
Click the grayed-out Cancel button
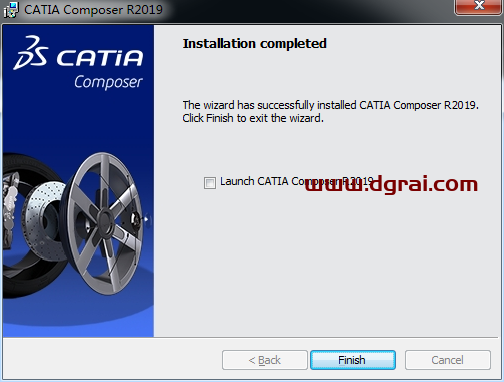(x=448, y=360)
